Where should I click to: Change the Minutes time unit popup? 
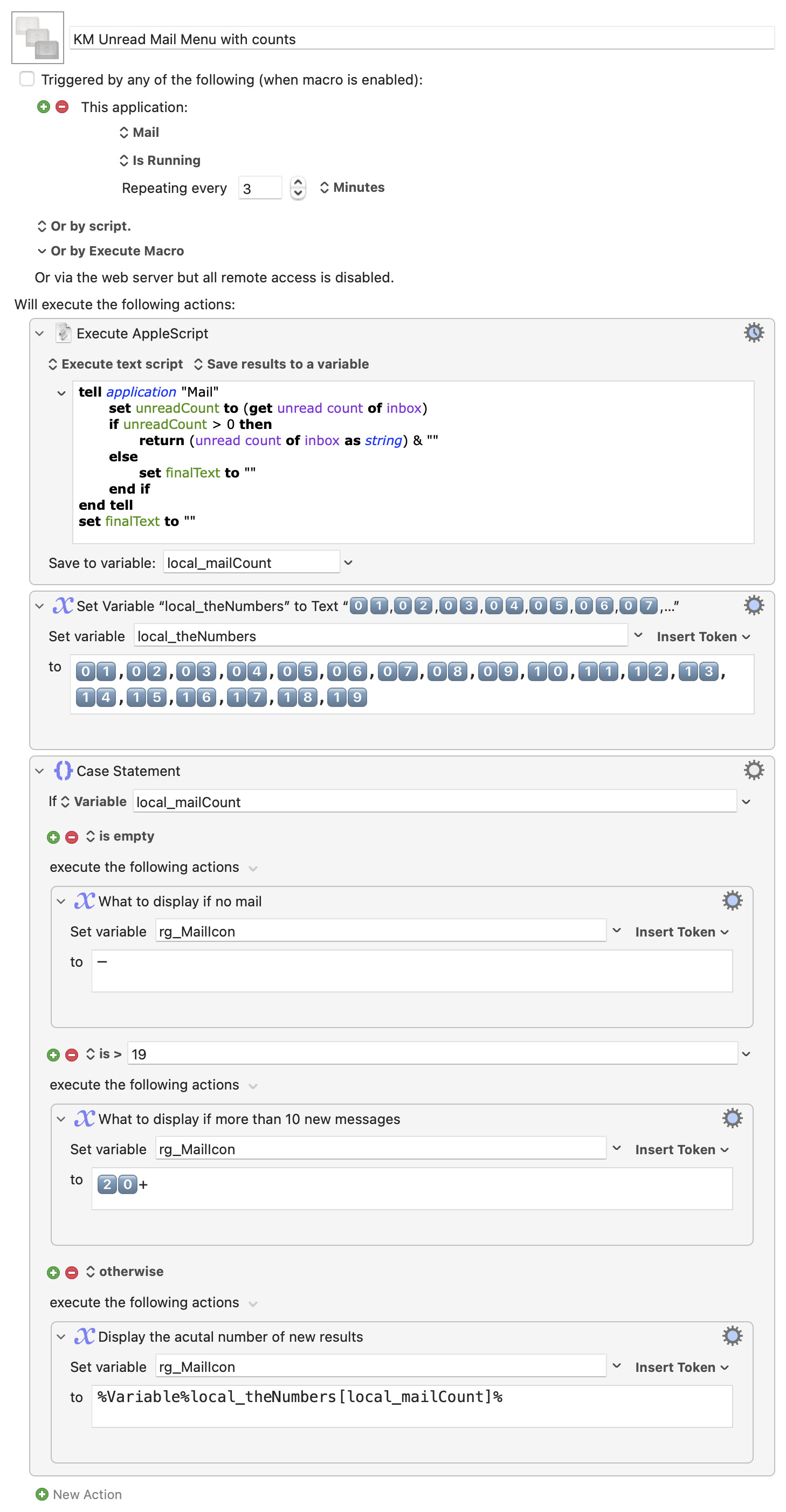click(x=352, y=187)
